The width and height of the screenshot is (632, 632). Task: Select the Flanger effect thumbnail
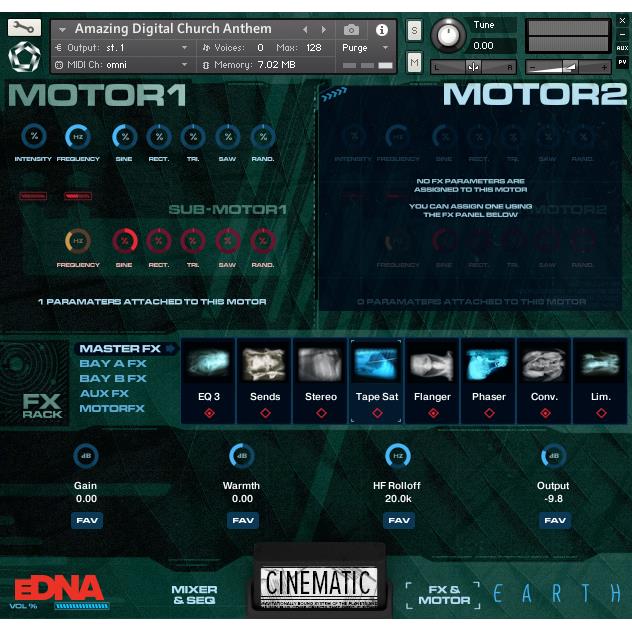pyautogui.click(x=432, y=364)
